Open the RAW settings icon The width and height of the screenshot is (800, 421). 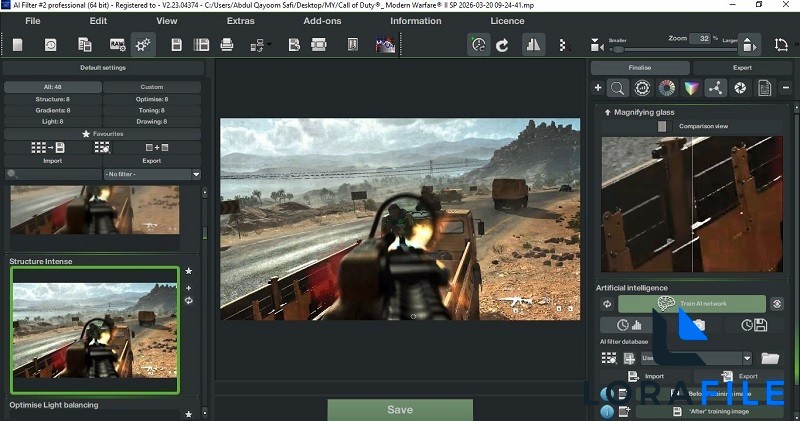[117, 45]
